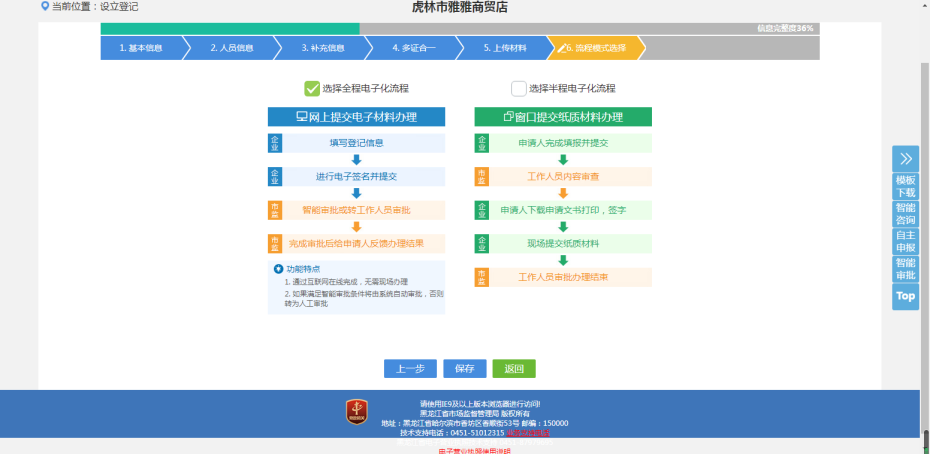
Task: Click the green 信息完整度 progress bar
Action: [230, 28]
